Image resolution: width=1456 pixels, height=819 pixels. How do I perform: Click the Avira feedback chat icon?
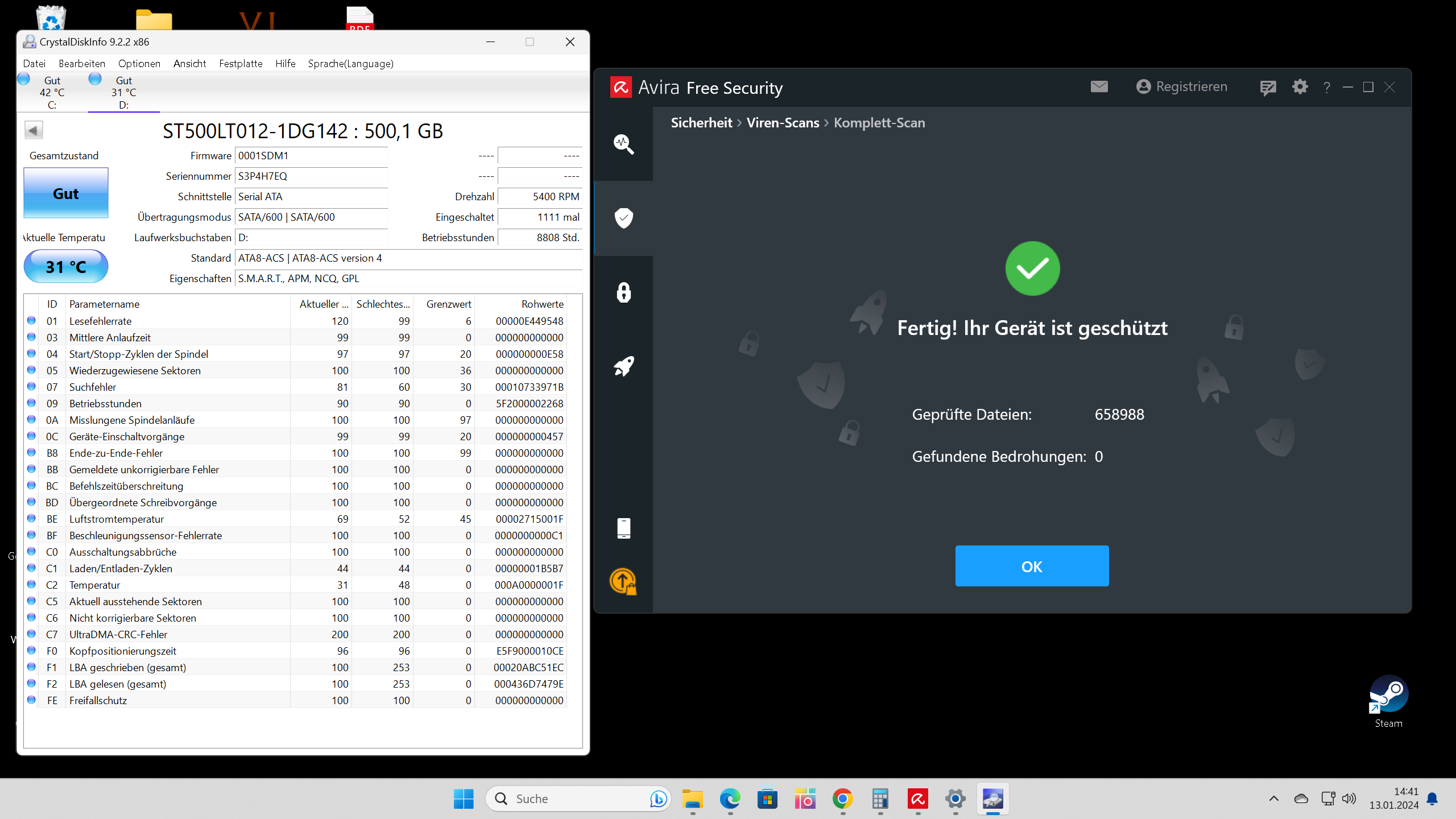(x=1268, y=88)
